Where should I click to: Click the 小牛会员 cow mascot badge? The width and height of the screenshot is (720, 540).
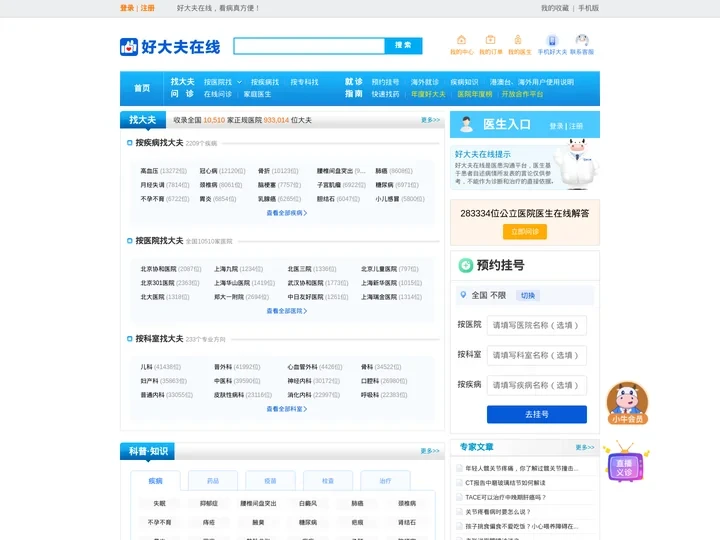(x=627, y=403)
